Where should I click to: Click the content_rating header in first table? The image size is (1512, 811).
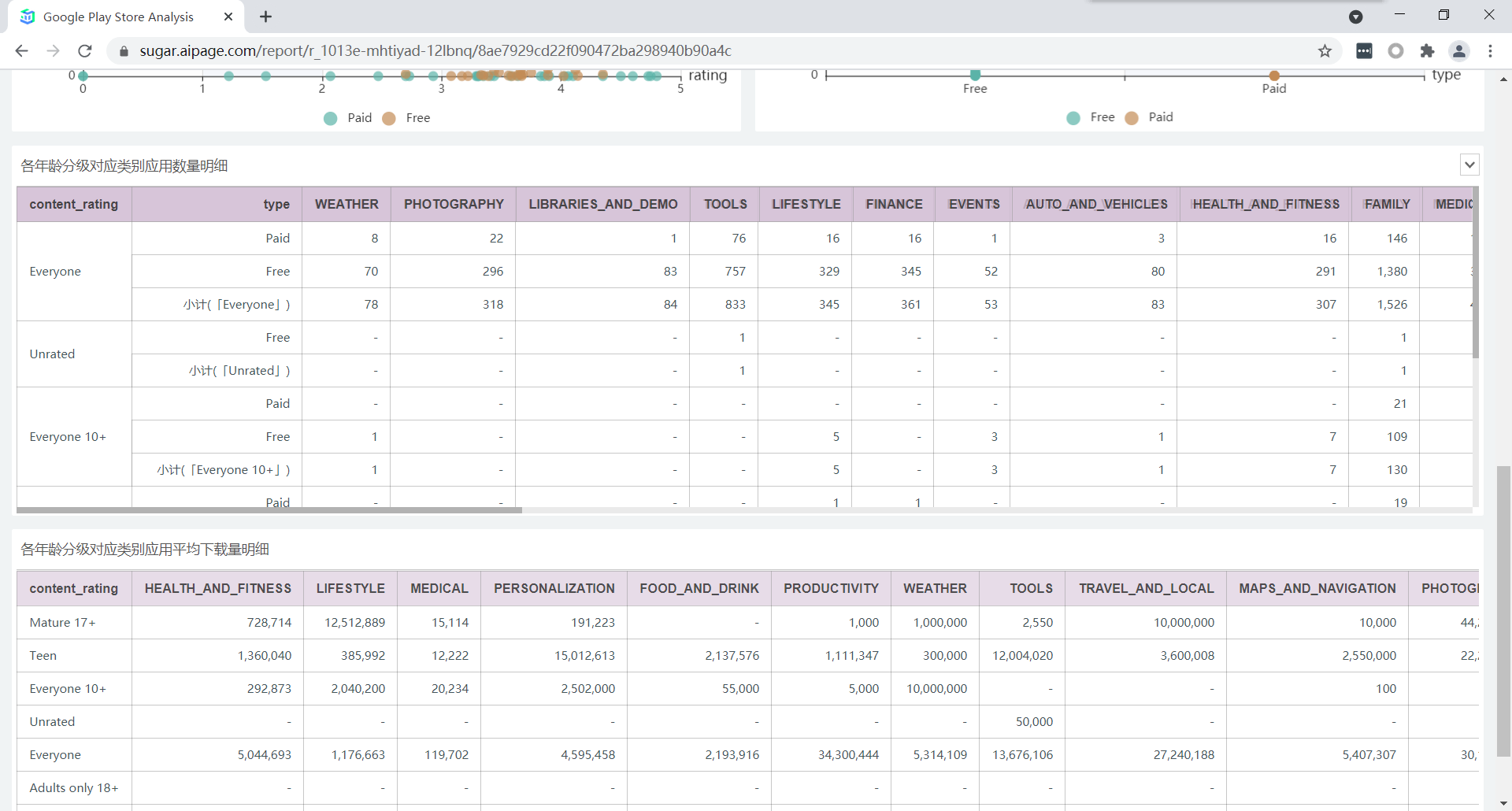74,204
